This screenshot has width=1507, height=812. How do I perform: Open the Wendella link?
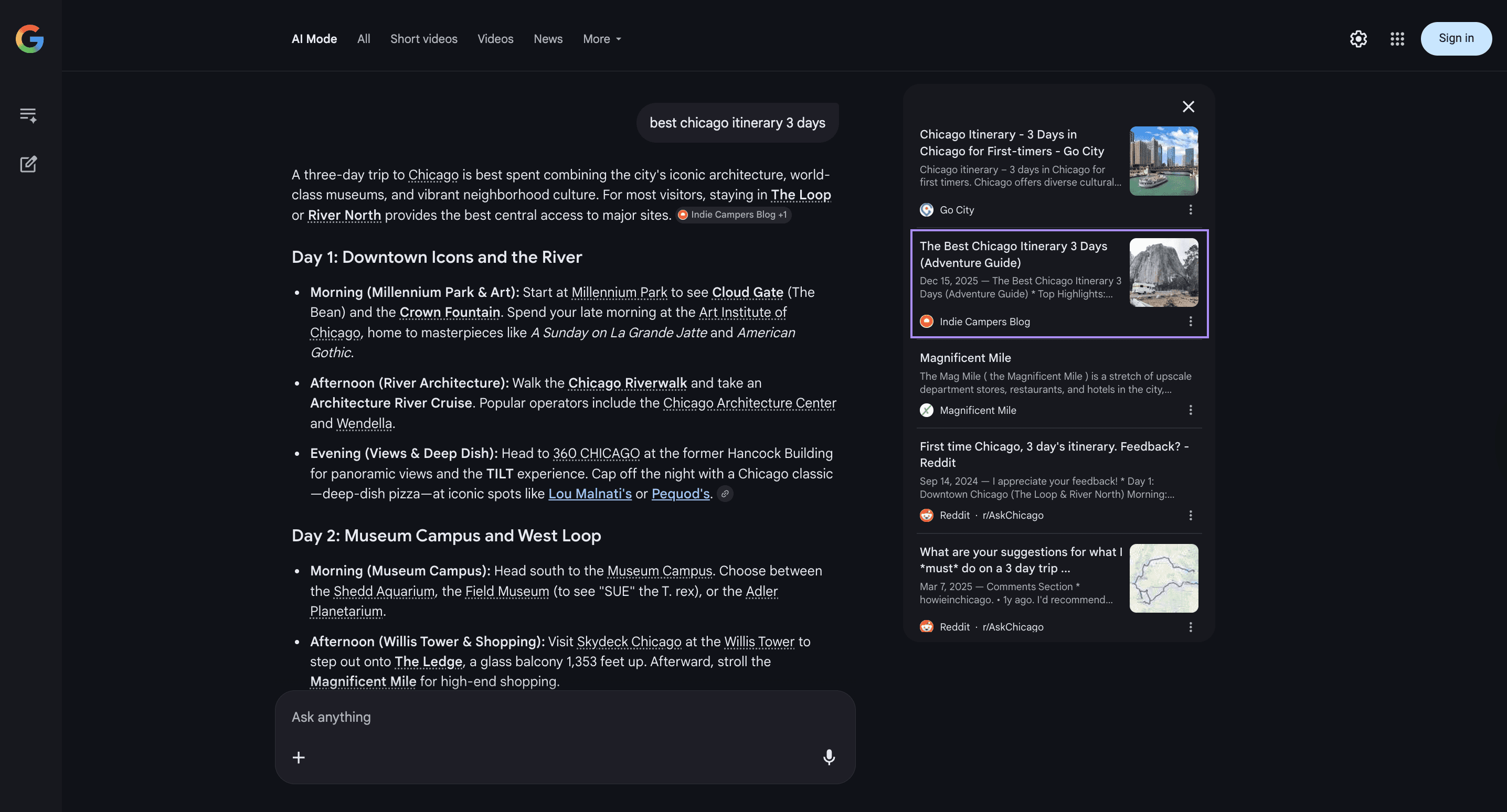pos(364,423)
